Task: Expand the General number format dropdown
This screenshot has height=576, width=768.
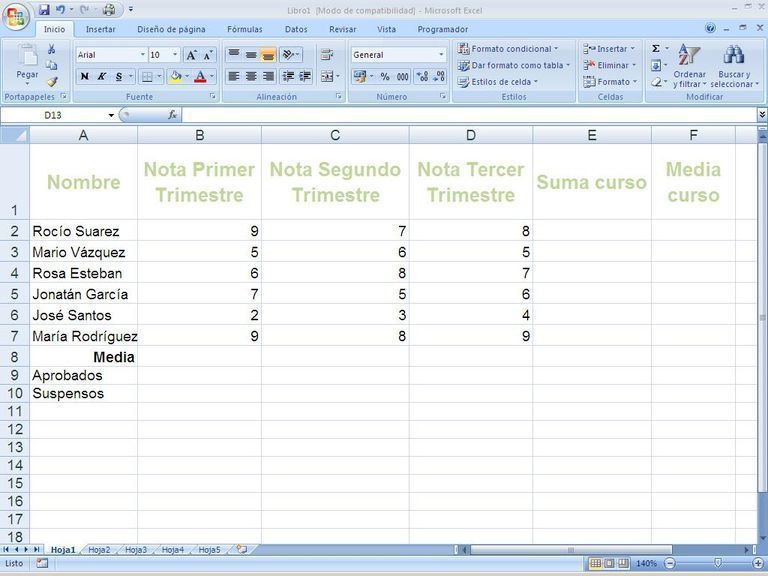Action: (441, 55)
